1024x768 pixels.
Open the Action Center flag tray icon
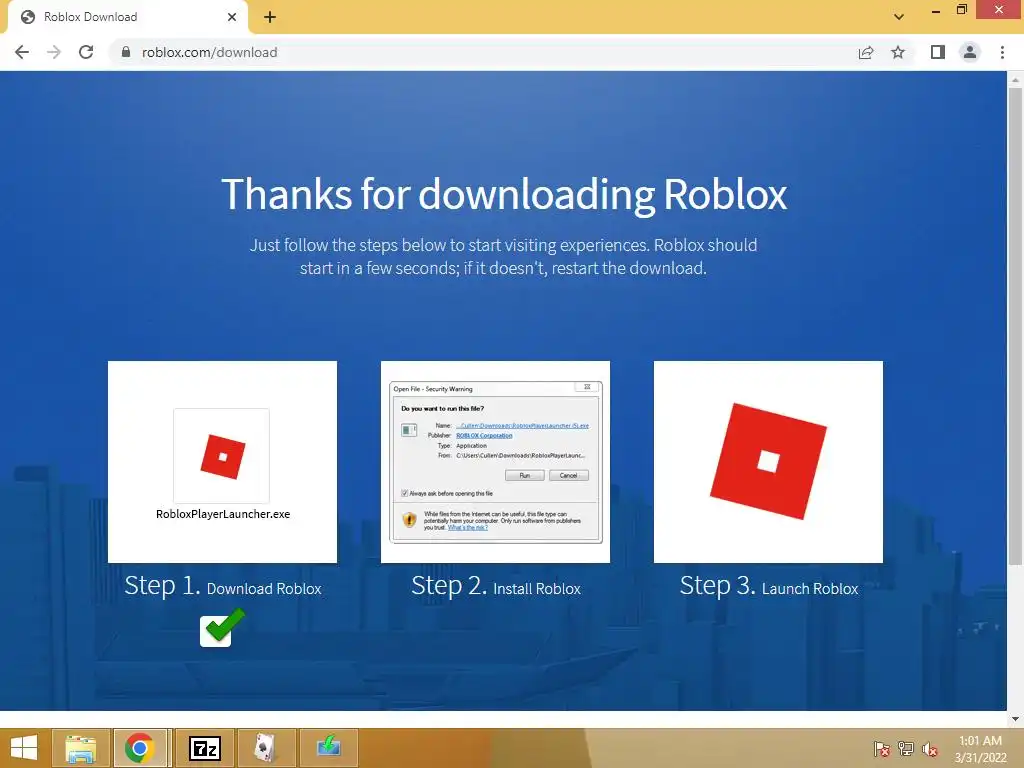point(882,749)
